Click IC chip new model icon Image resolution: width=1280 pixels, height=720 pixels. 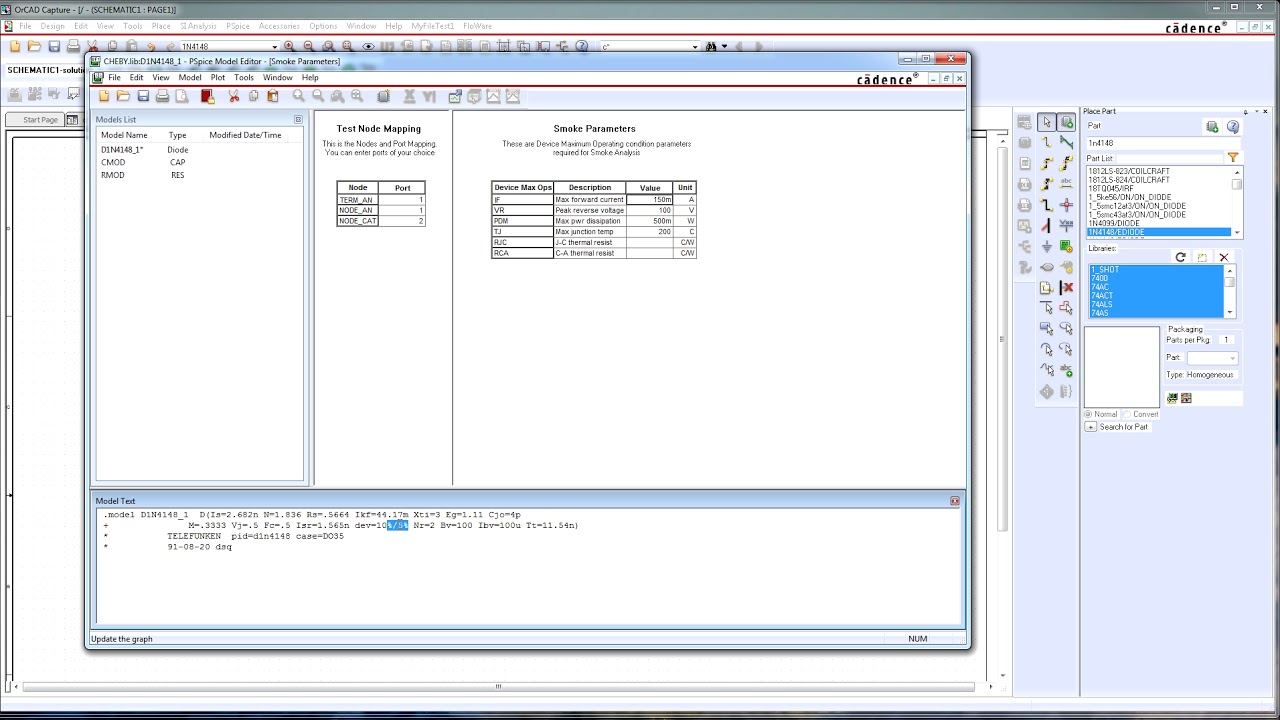click(383, 96)
